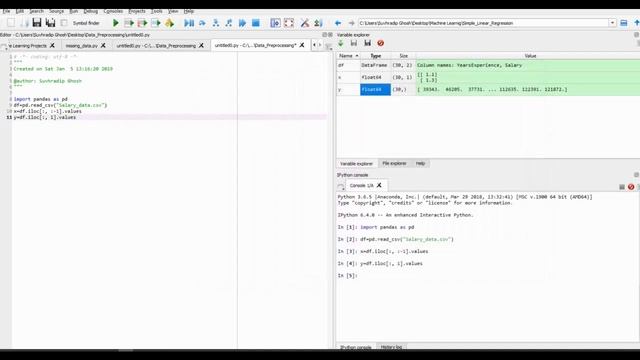Open the Help menu
Screen dimensions: 640x360
[189, 11]
